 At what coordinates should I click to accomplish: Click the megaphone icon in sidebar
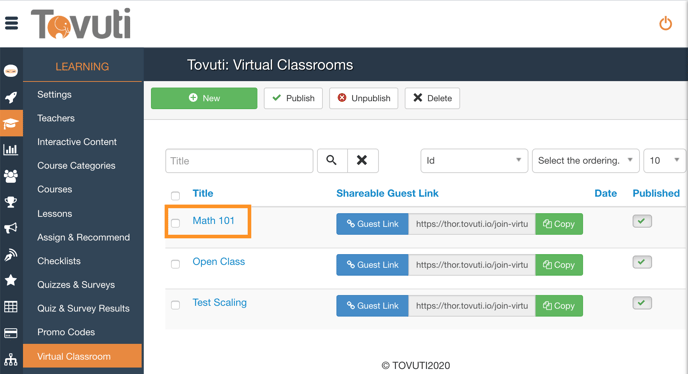pos(11,228)
